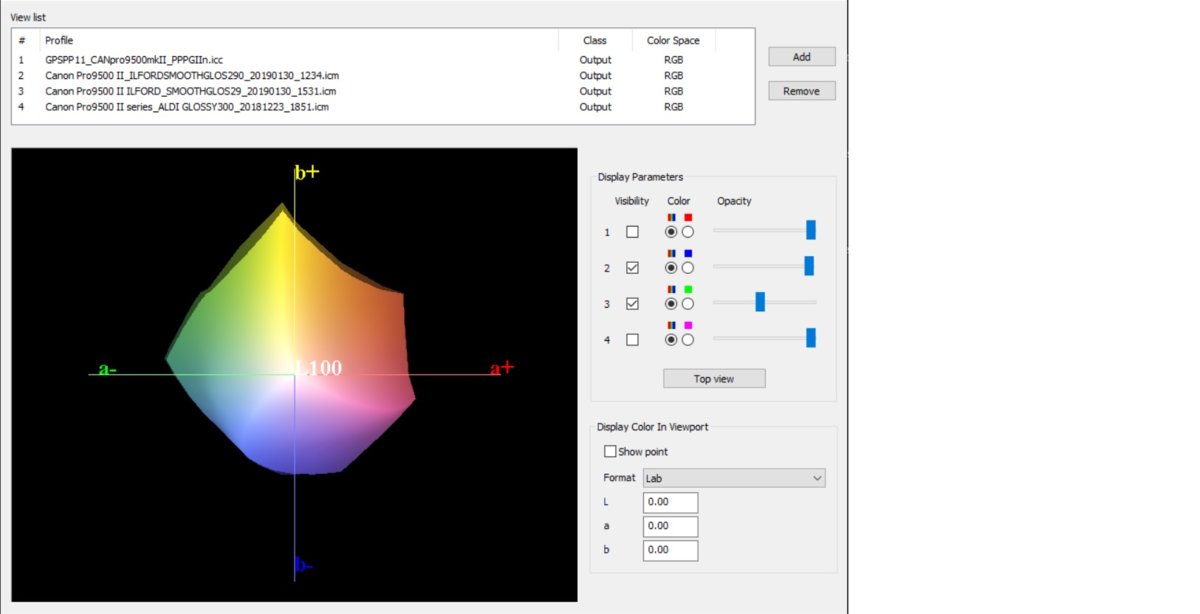Click the Color Space column header

tap(673, 41)
